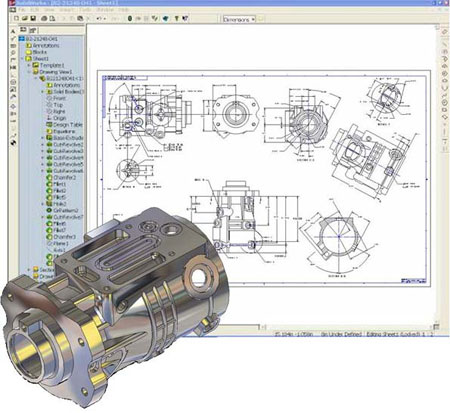
Task: Collapse the Drawing View1 node
Action: 29,72
